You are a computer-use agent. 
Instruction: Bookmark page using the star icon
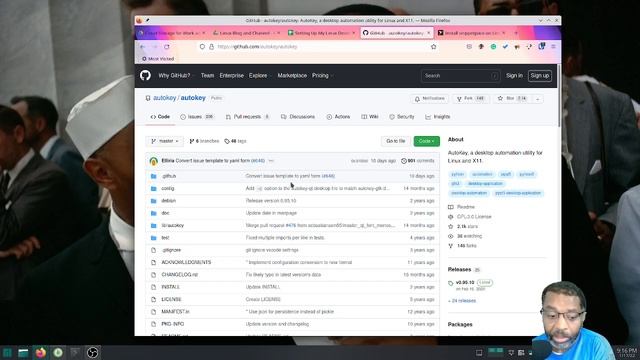[x=433, y=47]
